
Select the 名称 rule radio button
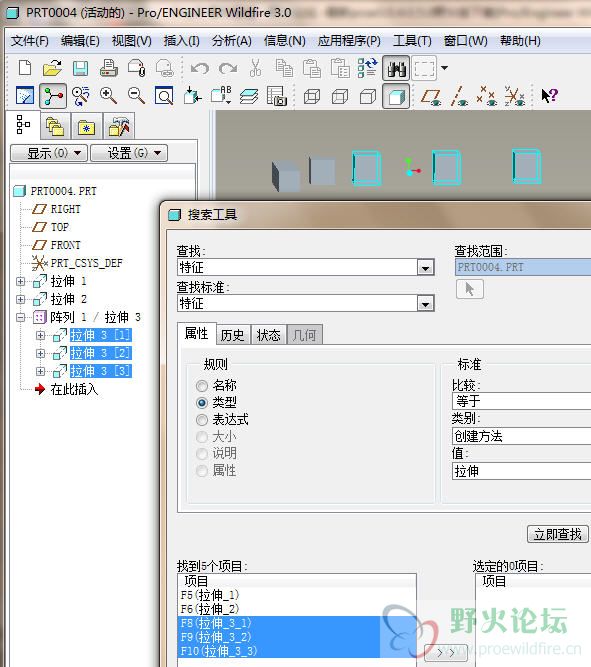point(202,386)
